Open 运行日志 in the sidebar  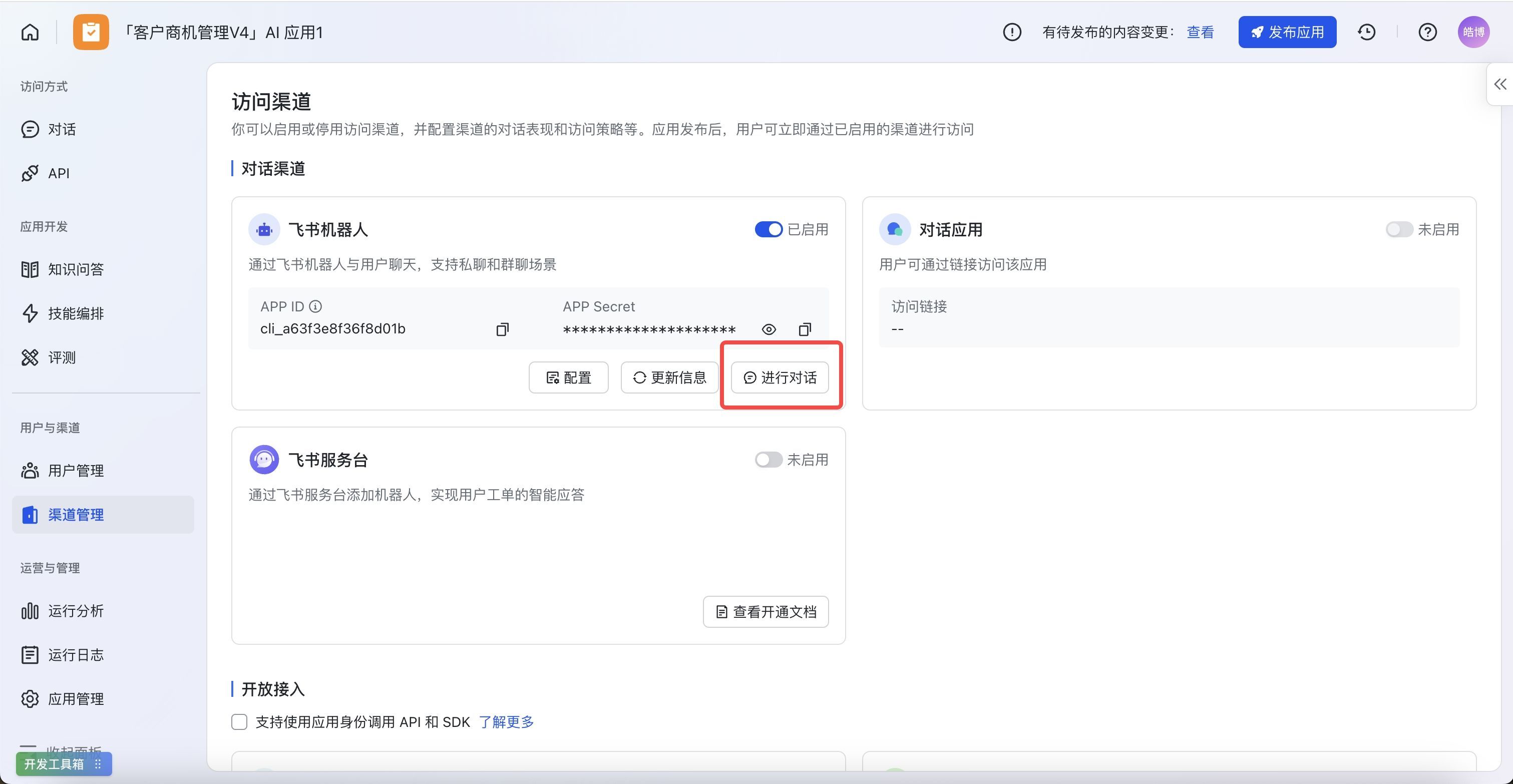pos(103,655)
